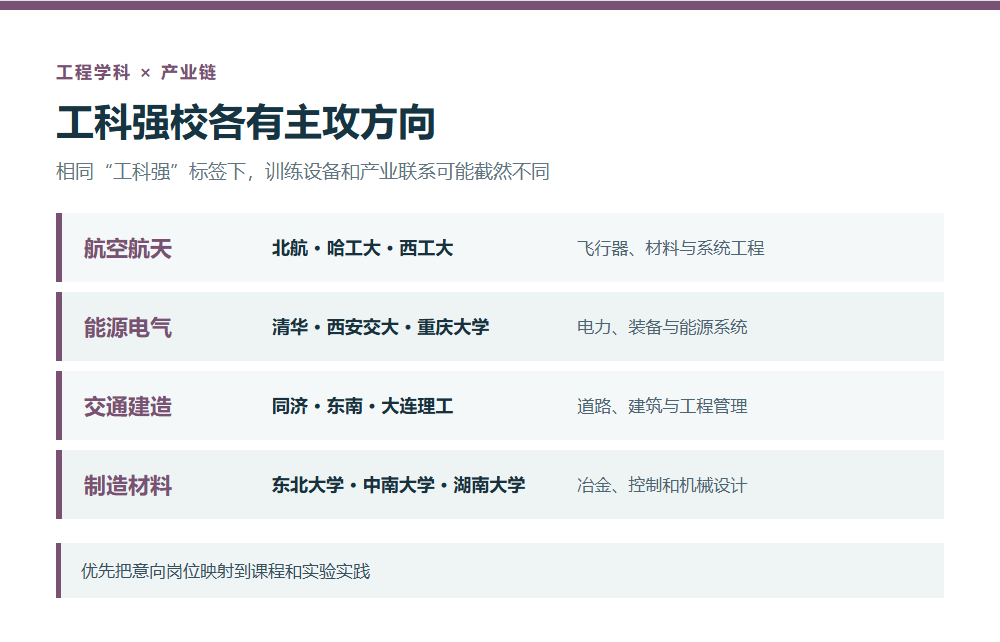
Task: Select the 交通建造 category label
Action: pos(128,407)
